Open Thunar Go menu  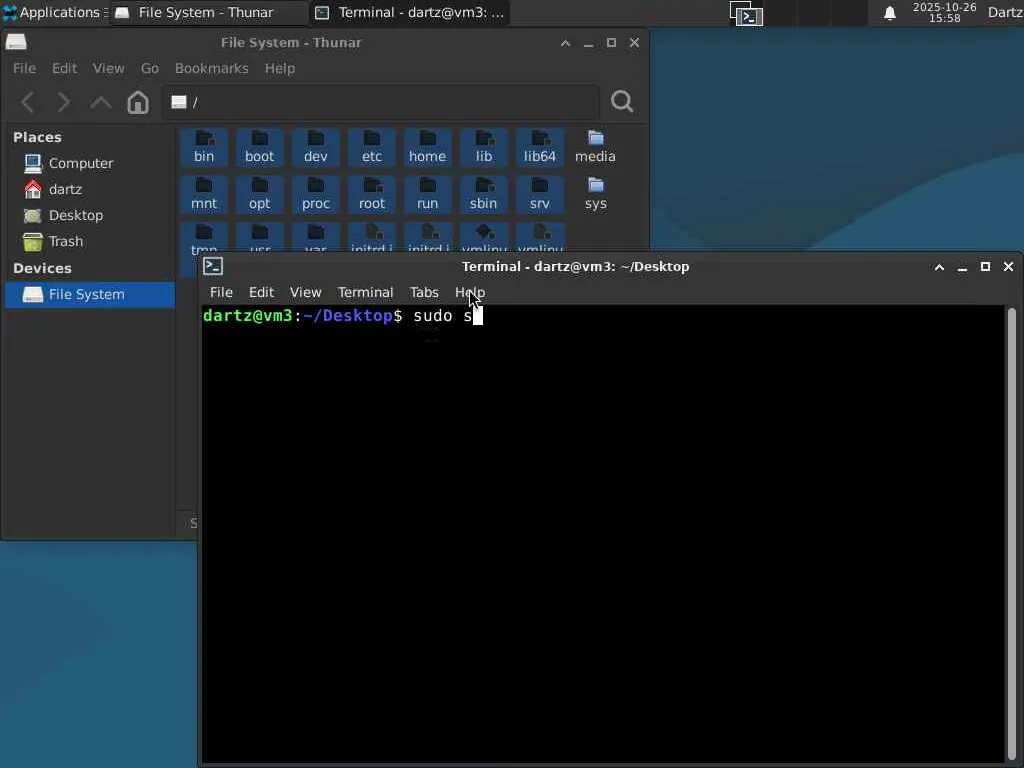click(x=150, y=68)
